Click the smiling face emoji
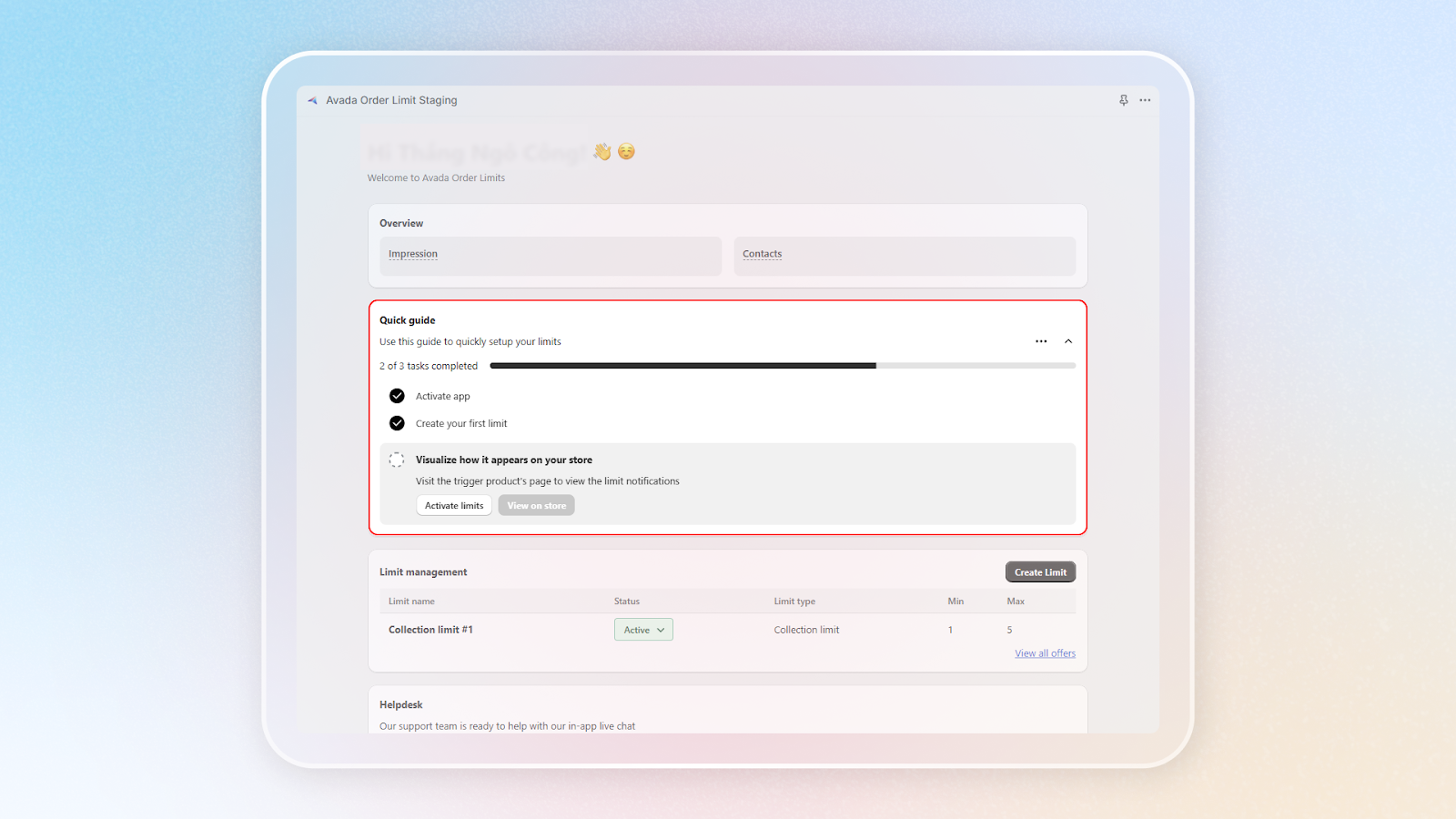The image size is (1456, 819). click(x=626, y=151)
